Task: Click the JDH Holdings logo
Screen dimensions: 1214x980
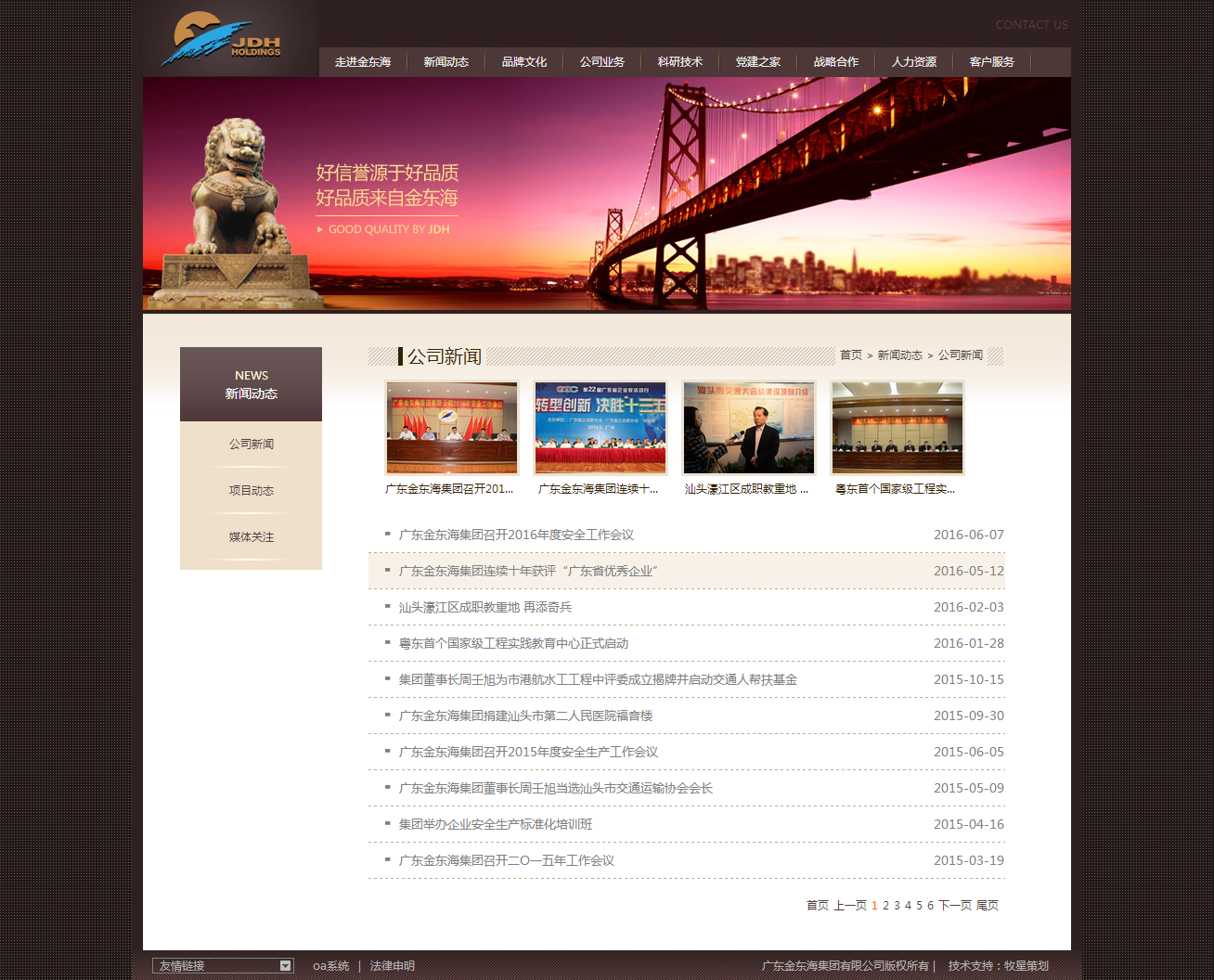Action: point(223,40)
